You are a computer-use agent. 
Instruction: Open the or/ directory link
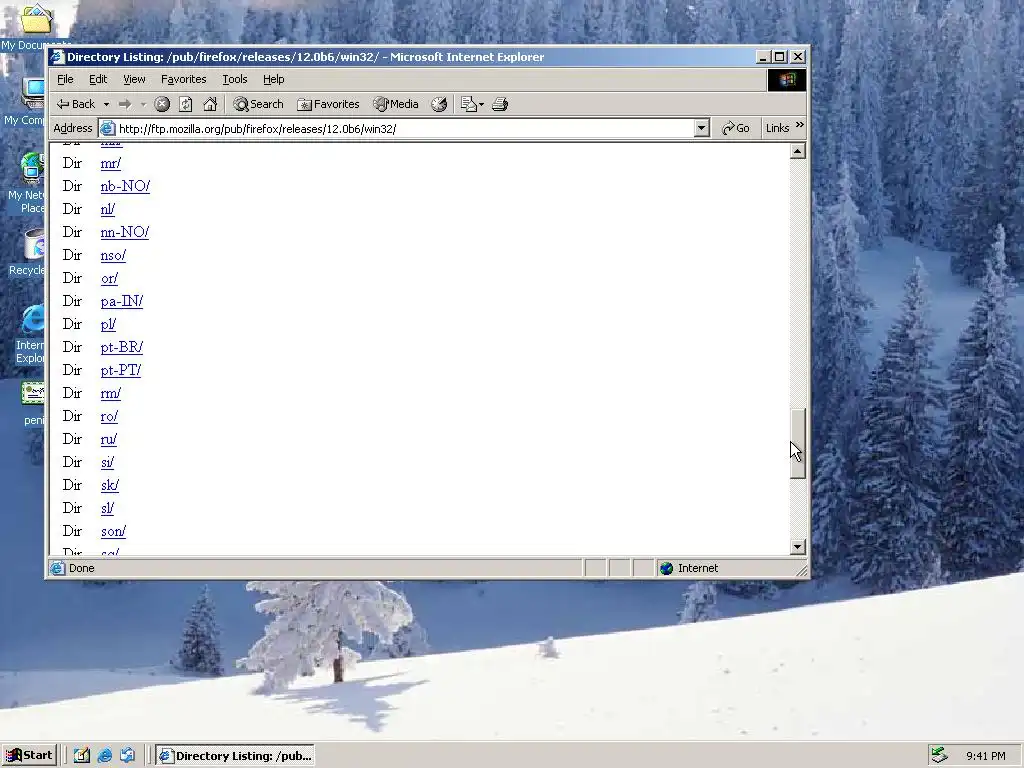[x=109, y=278]
